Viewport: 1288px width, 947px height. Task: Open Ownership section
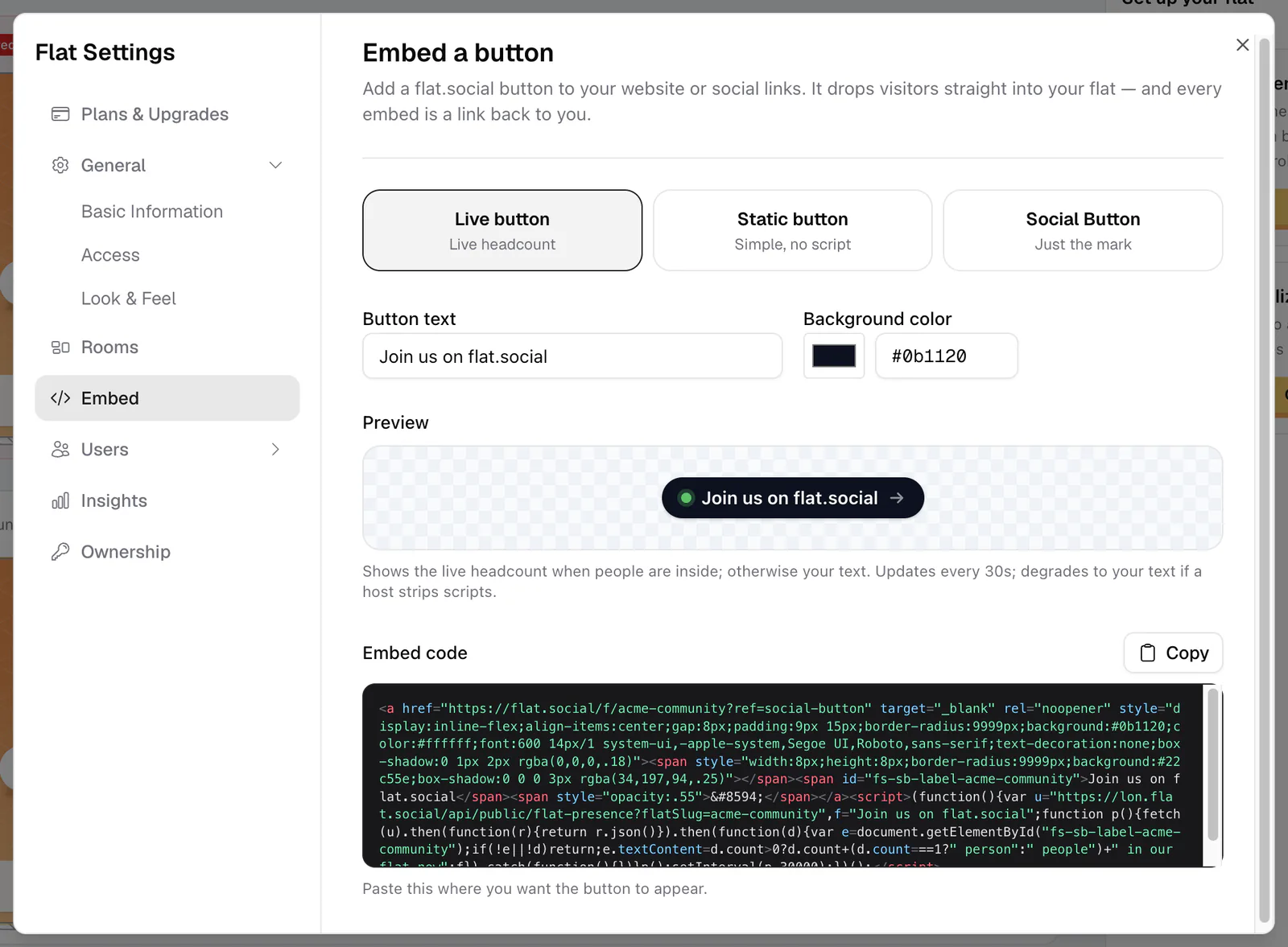tap(167, 552)
